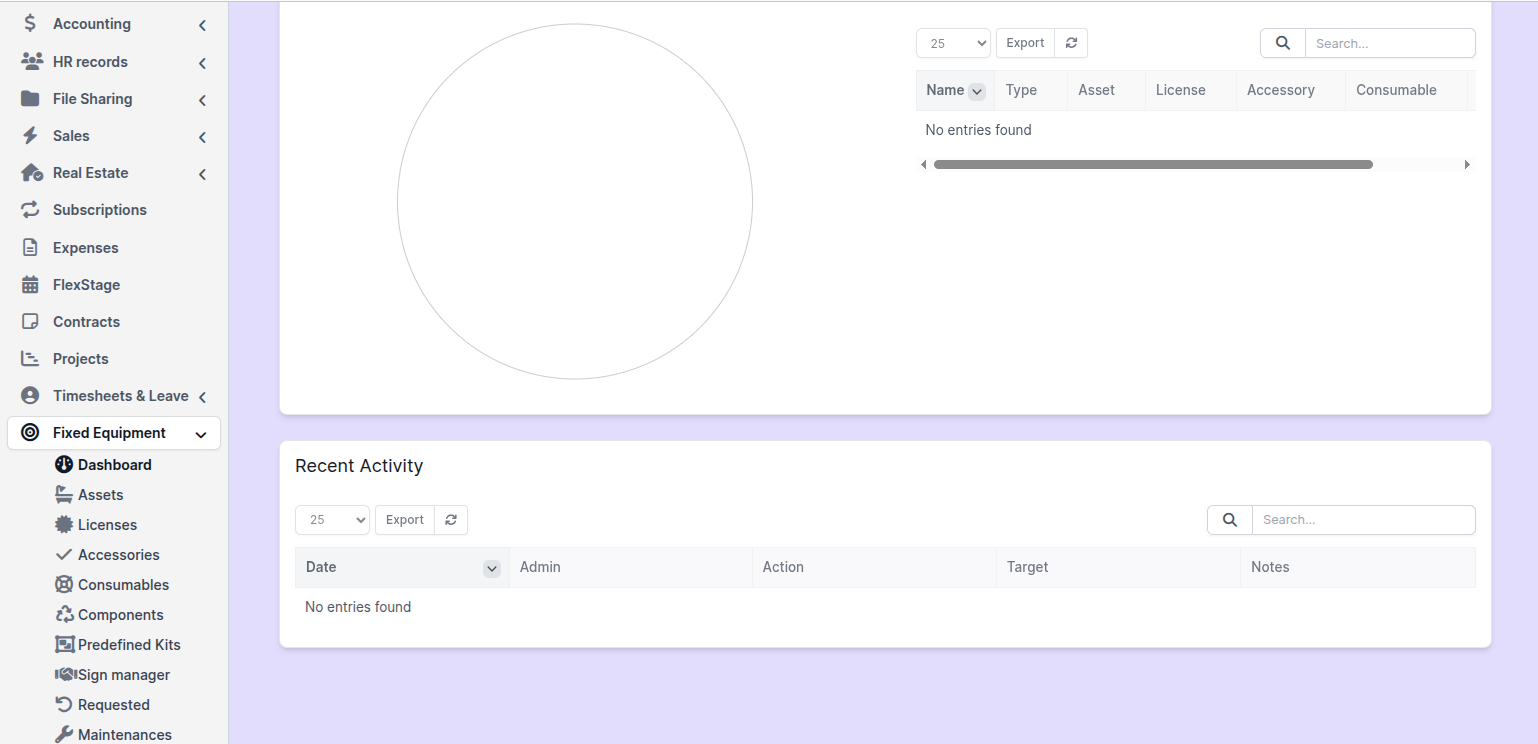The image size is (1538, 744).
Task: Click the Maintenances wrench icon
Action: point(64,735)
